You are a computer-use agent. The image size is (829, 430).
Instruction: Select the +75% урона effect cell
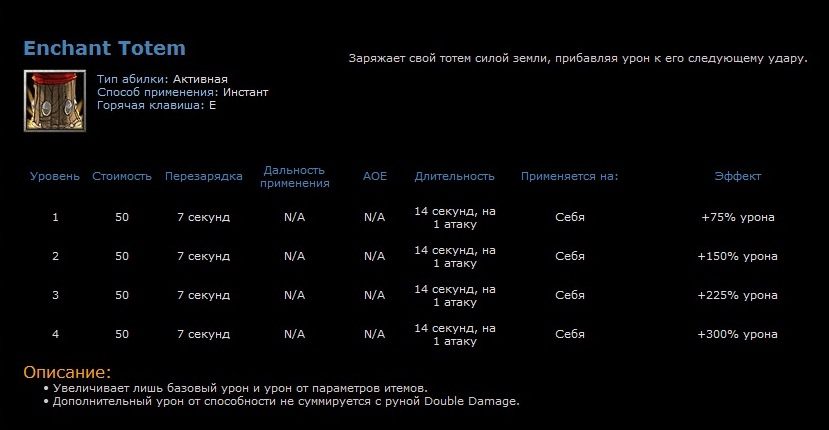coord(737,217)
